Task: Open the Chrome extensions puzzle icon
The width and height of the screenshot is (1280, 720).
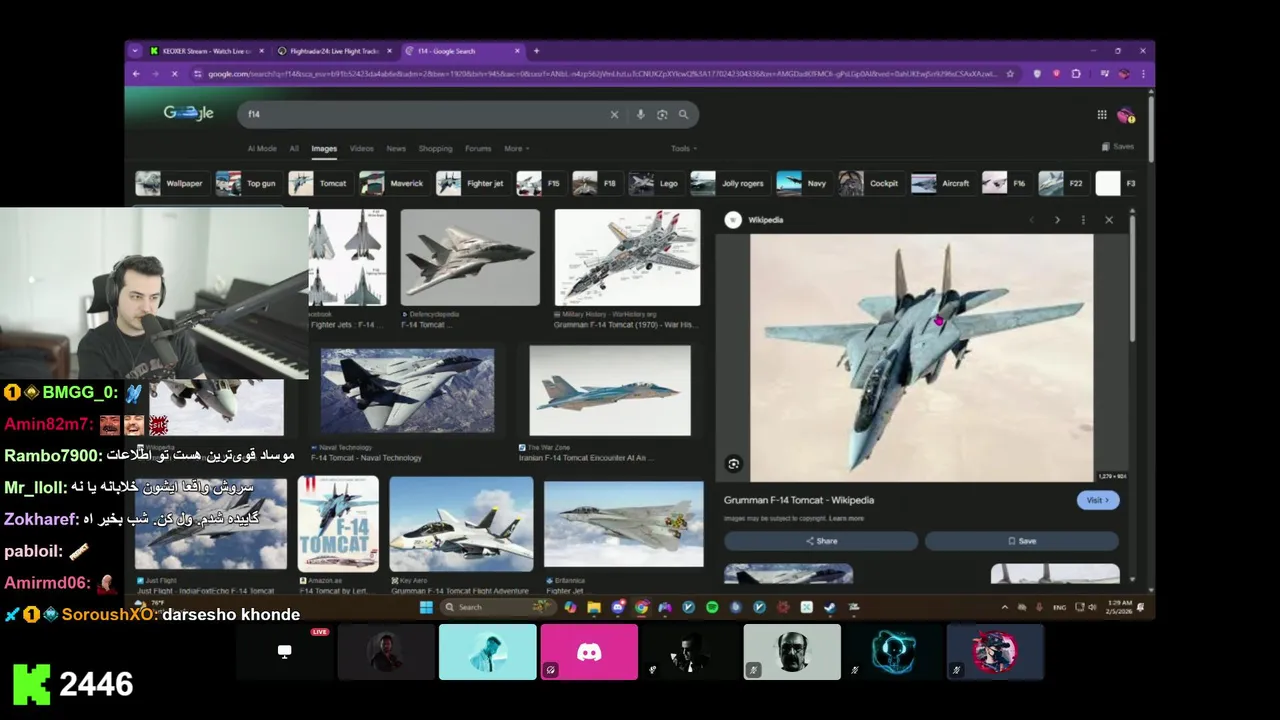Action: 1076,74
